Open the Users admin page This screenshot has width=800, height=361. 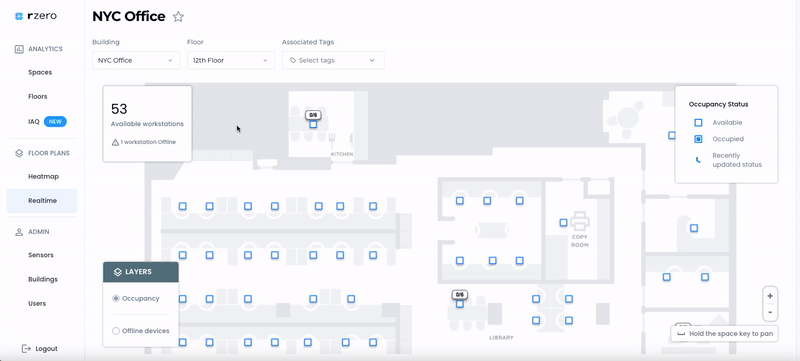click(x=37, y=303)
